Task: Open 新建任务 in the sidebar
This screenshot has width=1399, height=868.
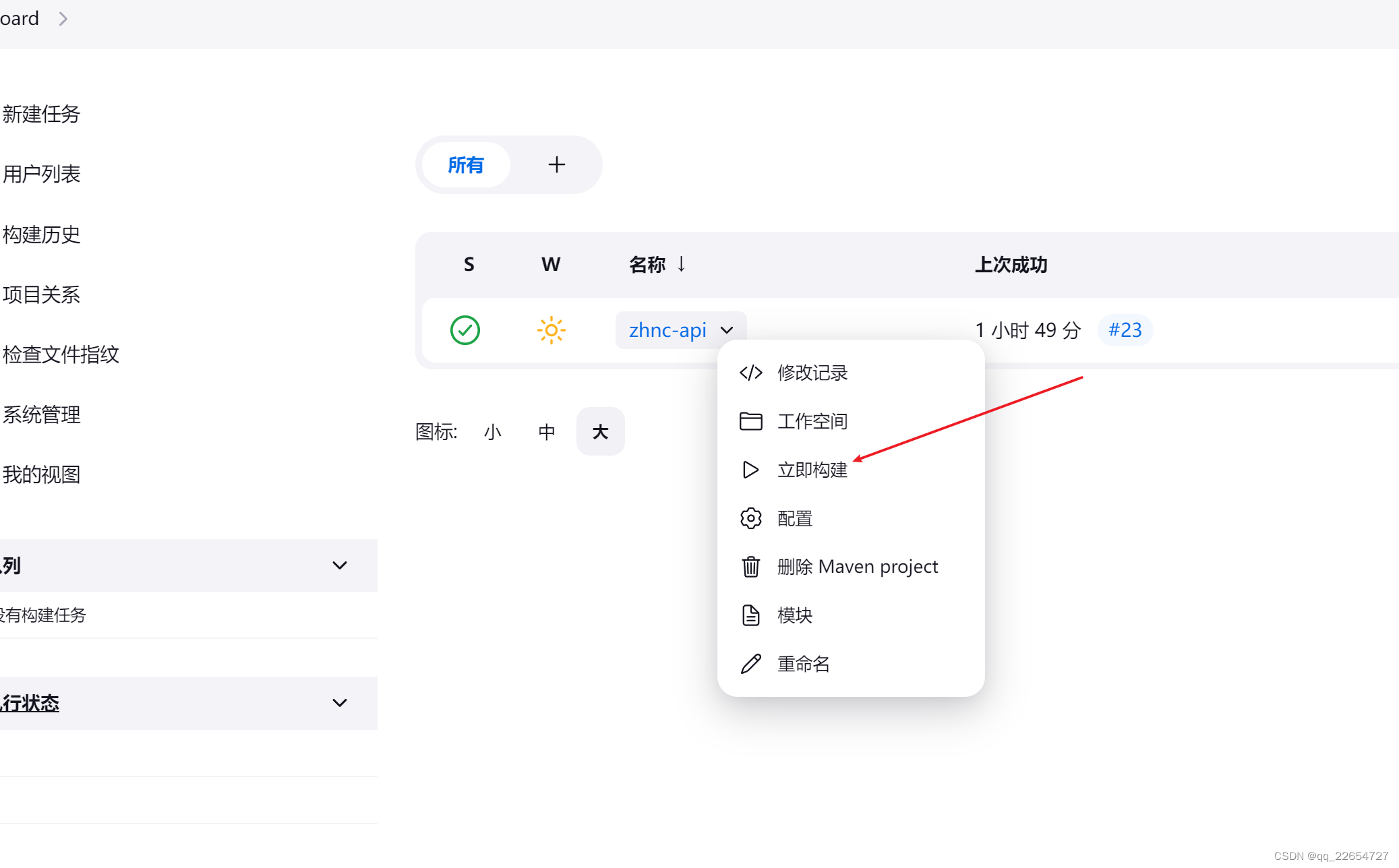Action: click(41, 114)
